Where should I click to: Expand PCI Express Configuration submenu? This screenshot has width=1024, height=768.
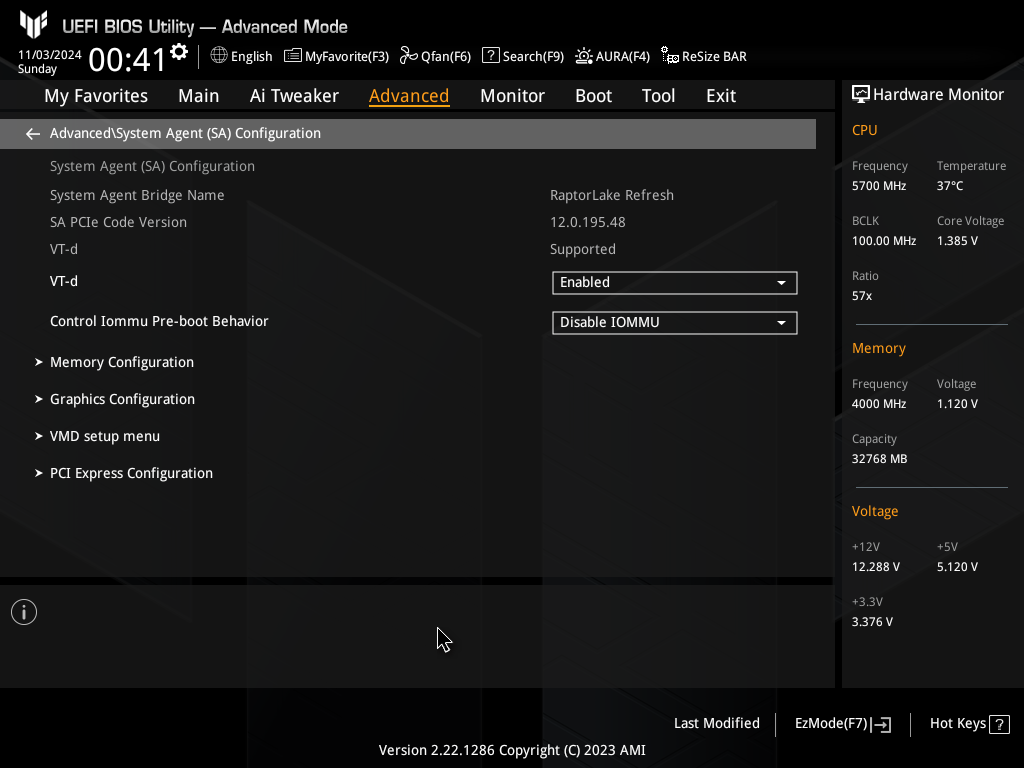pyautogui.click(x=131, y=473)
